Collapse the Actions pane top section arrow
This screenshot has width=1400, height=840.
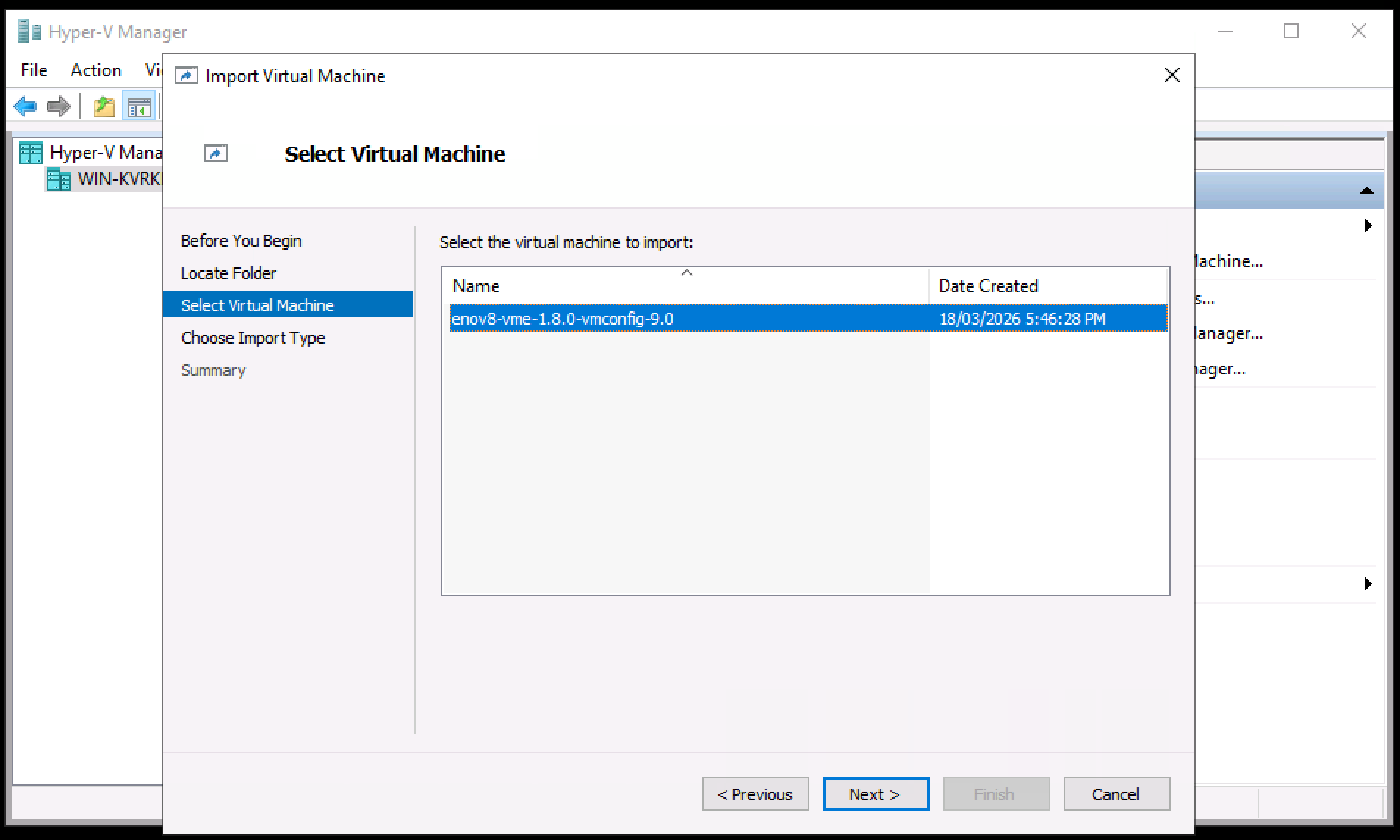pos(1366,189)
